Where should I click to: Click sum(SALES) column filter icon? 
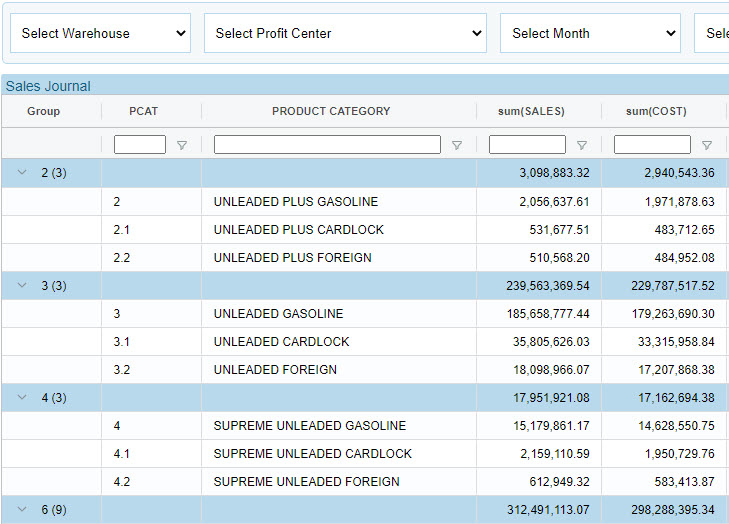point(582,146)
